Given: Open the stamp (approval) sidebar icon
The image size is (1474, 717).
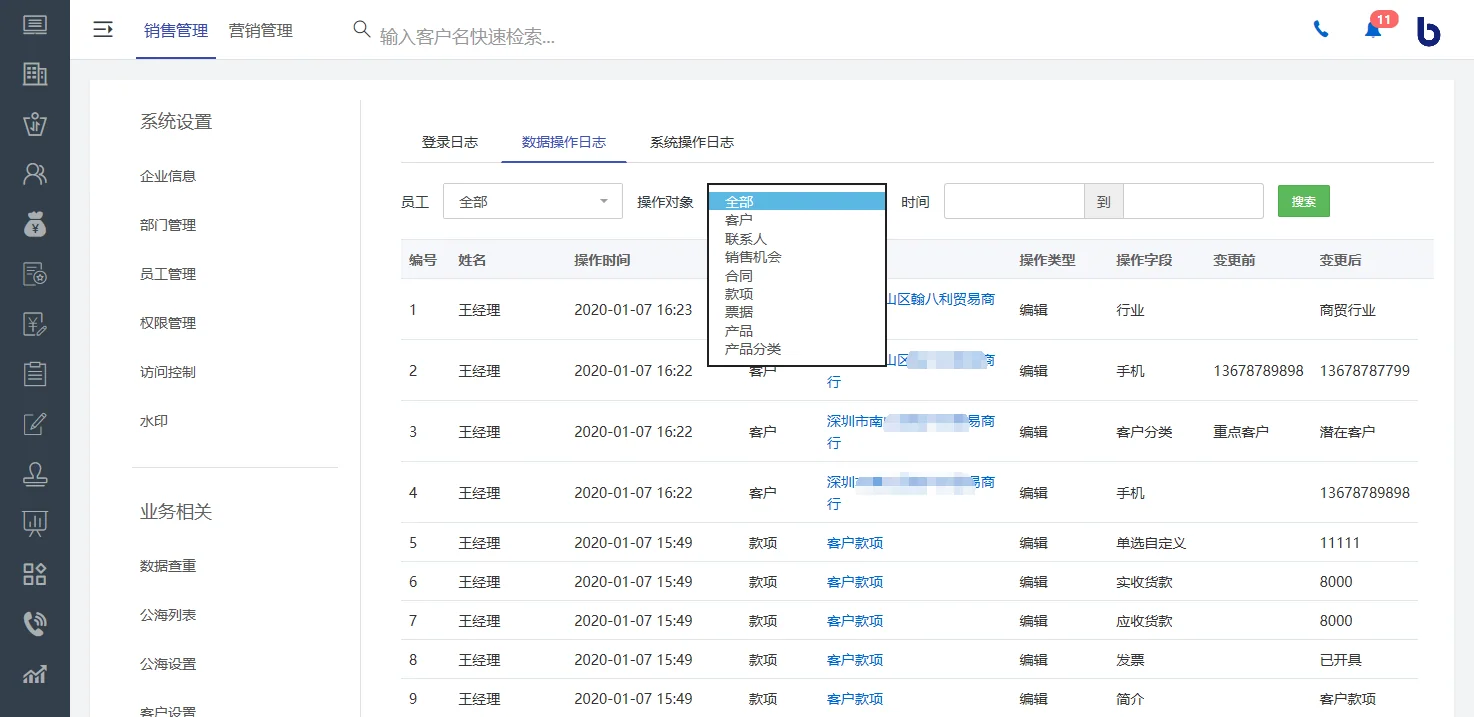Looking at the screenshot, I should 35,474.
